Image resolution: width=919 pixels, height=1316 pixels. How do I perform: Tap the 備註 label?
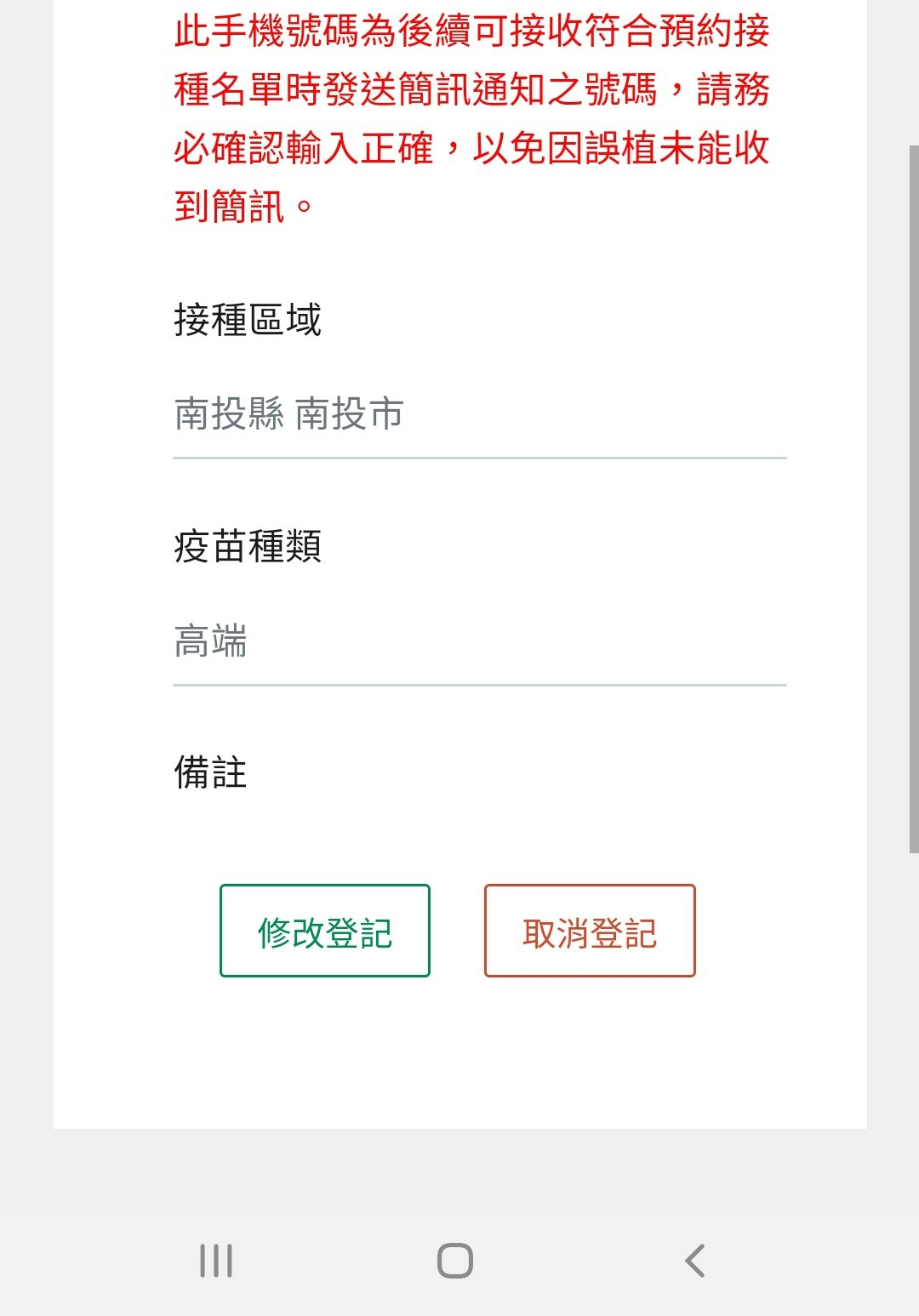(x=211, y=772)
